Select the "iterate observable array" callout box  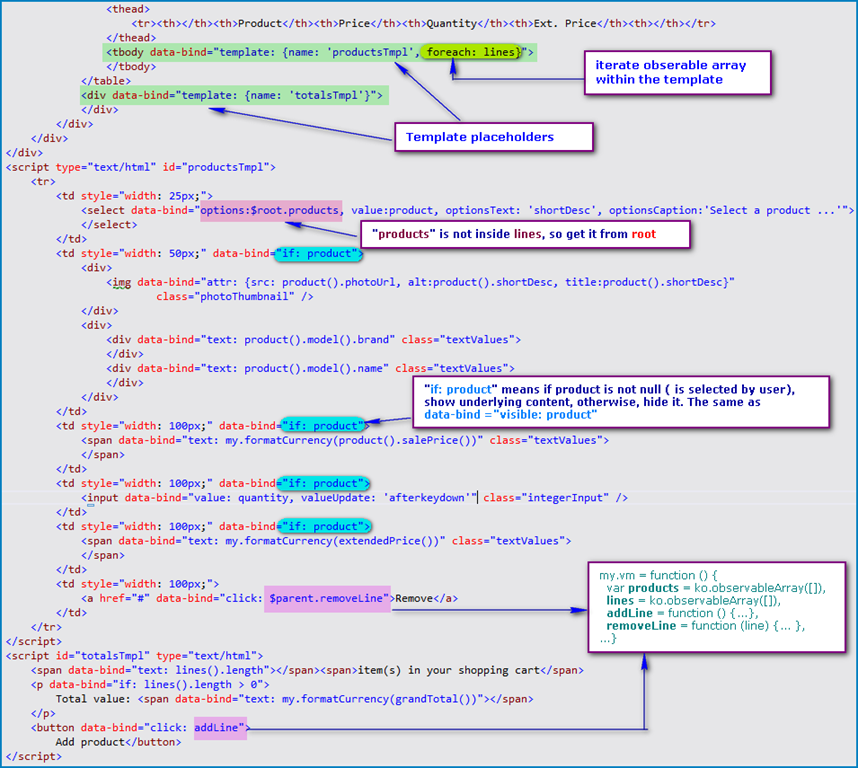(x=677, y=72)
